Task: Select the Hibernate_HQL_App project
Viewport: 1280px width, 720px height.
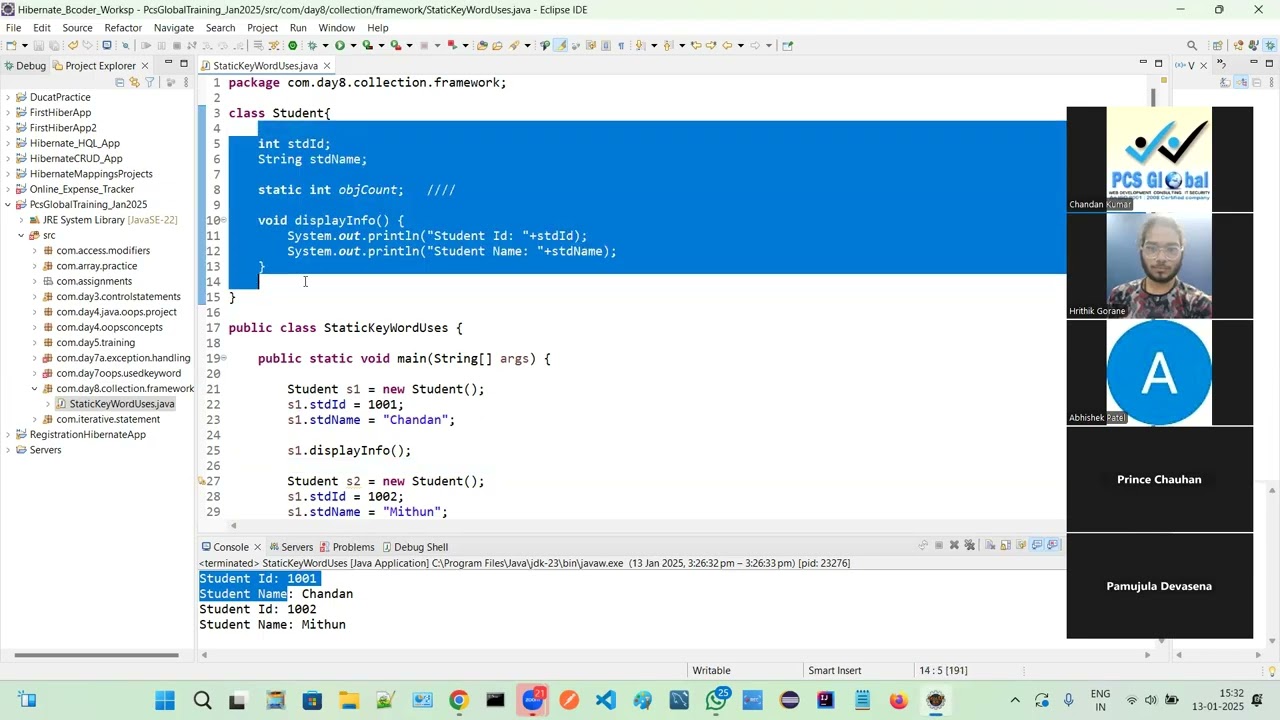Action: (x=75, y=144)
